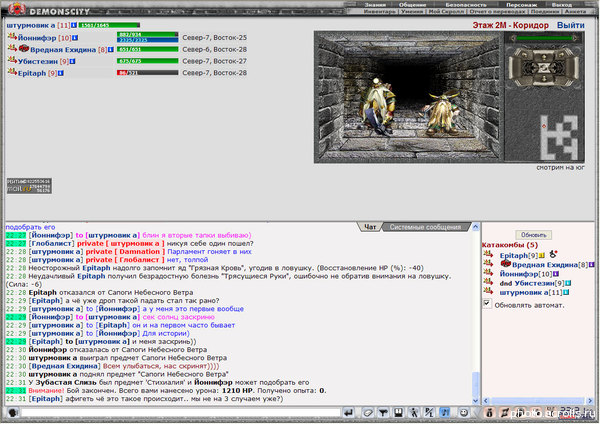Click the online list left scroll arrow
This screenshot has height=424, width=600.
click(486, 401)
